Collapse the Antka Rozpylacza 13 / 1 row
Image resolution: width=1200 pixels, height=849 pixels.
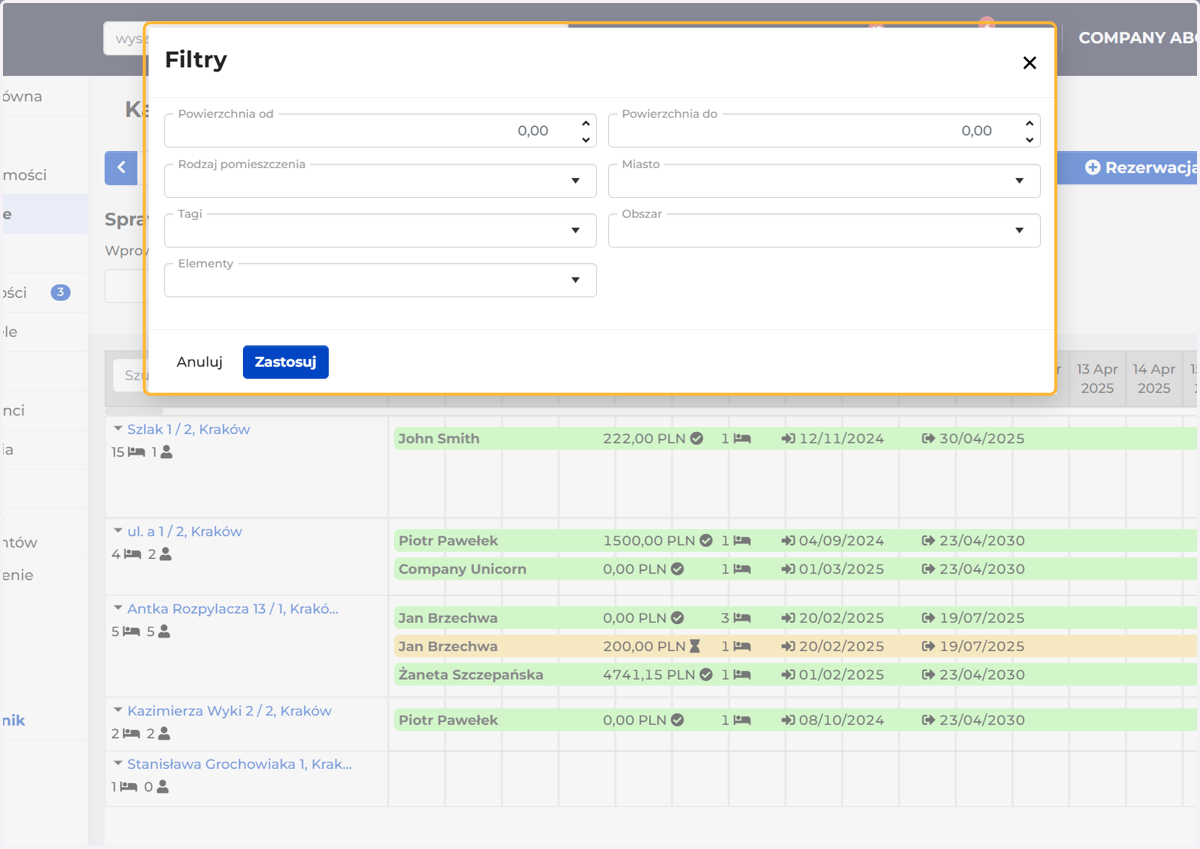(118, 608)
